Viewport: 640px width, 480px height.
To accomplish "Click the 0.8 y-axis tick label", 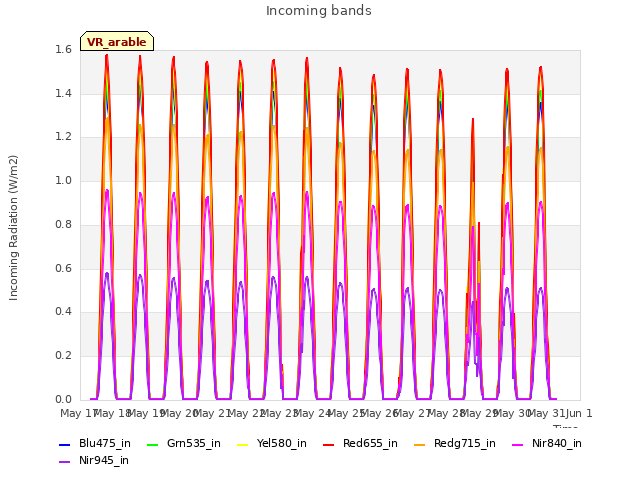I will tap(63, 224).
